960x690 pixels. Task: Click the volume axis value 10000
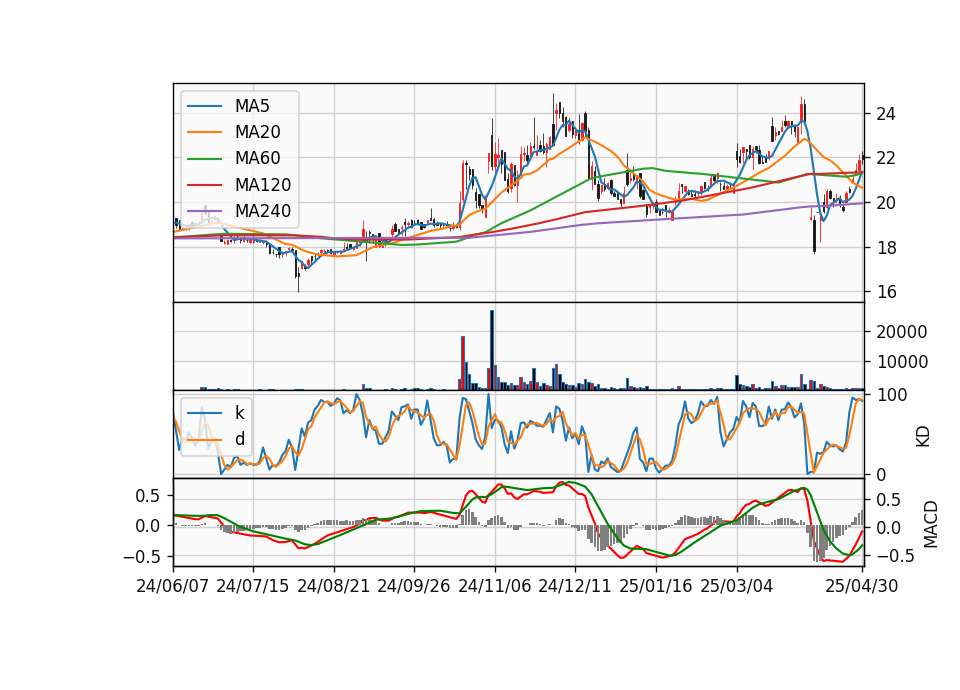[902, 362]
